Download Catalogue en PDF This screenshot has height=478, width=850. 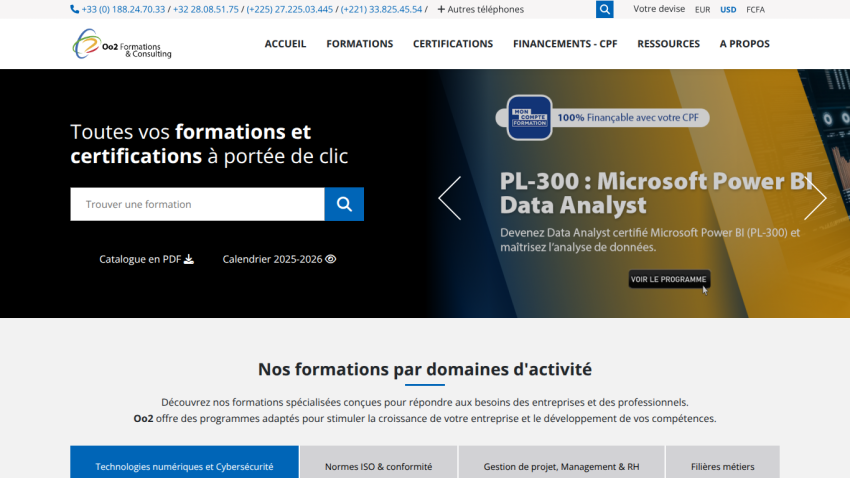146,259
